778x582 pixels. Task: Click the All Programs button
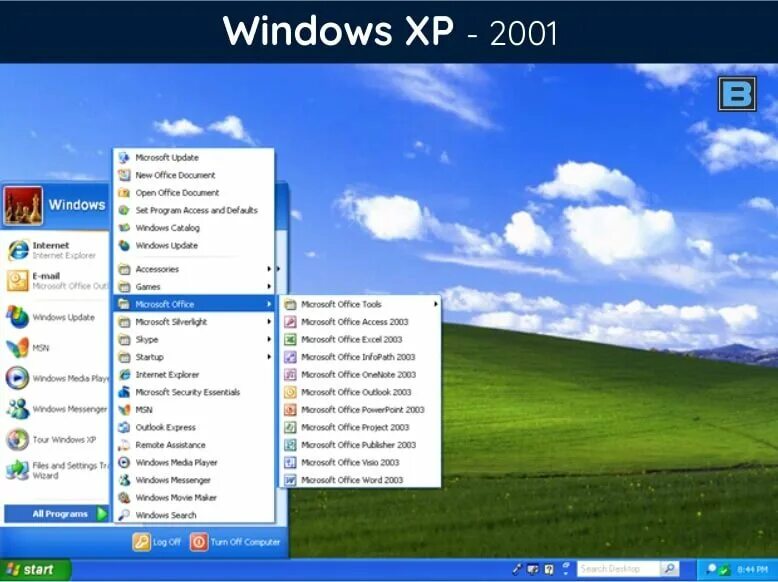[56, 514]
